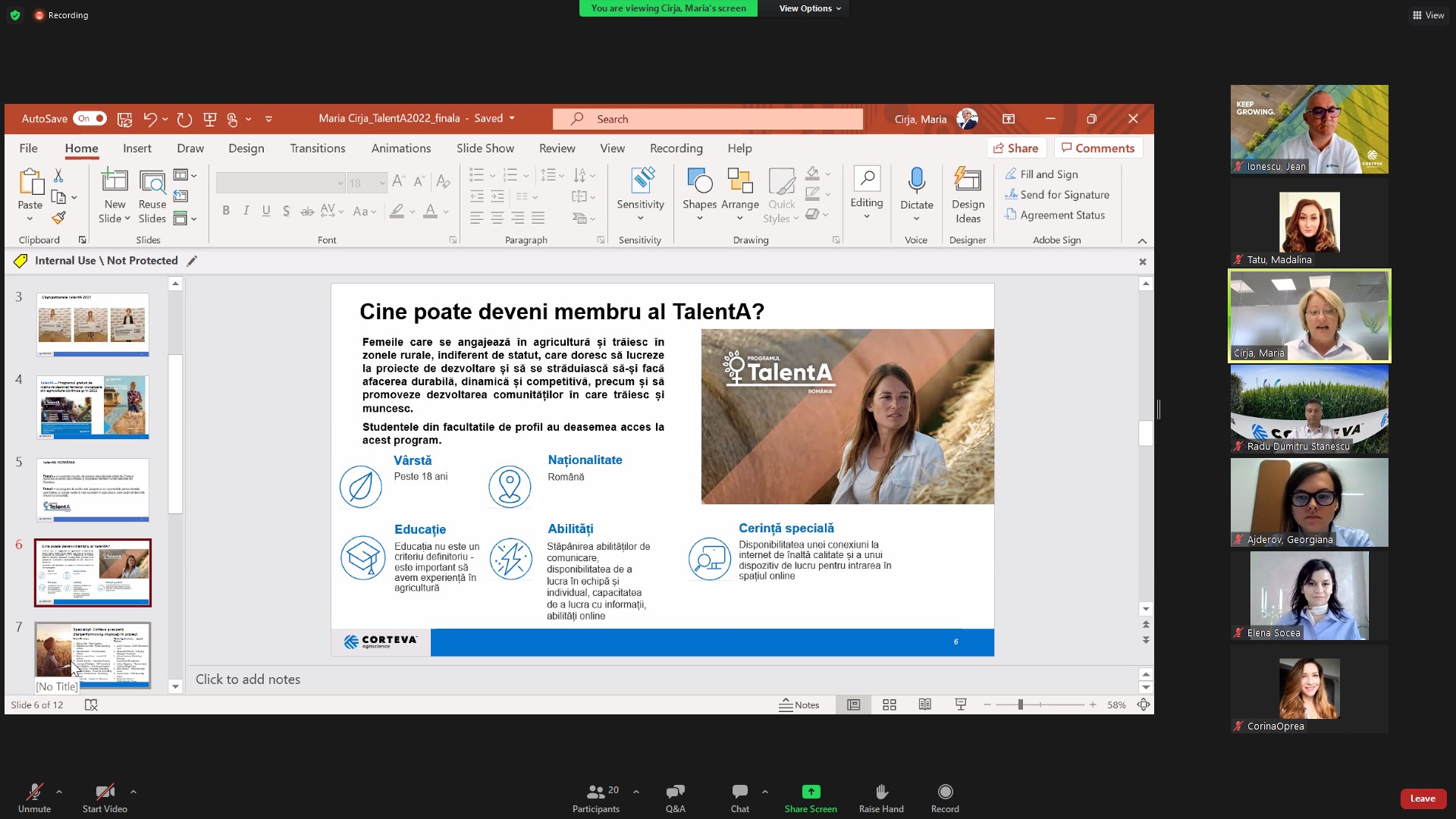Viewport: 1456px width, 819px height.
Task: Switch to the Design tab
Action: coord(246,149)
